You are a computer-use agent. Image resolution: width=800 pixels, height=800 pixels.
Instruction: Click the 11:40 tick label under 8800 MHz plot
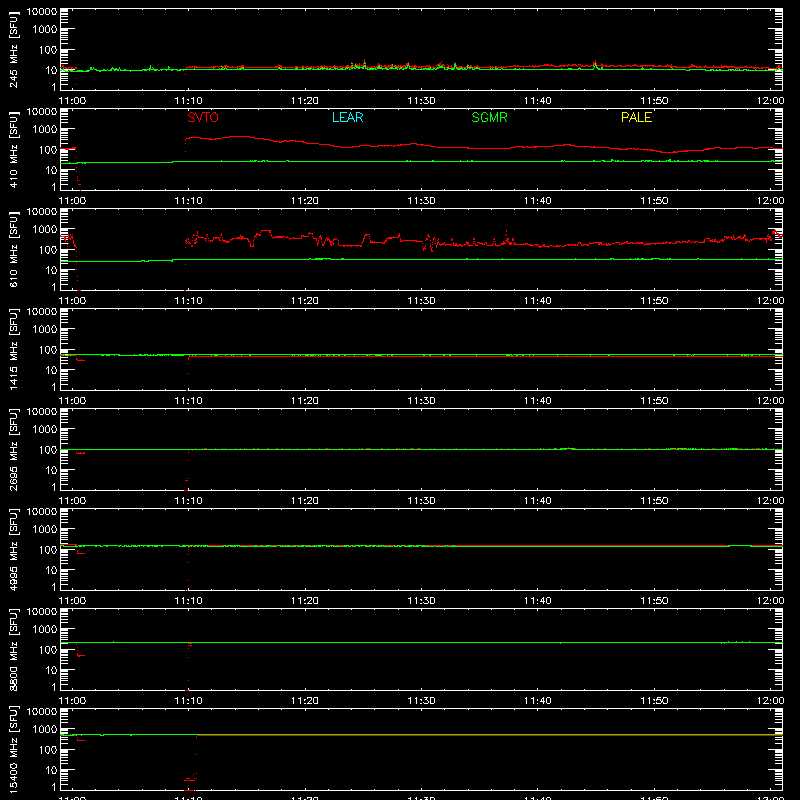point(538,701)
